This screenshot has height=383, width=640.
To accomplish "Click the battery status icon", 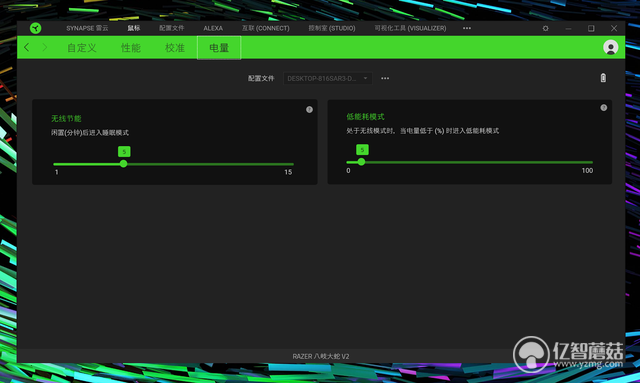I will point(603,78).
